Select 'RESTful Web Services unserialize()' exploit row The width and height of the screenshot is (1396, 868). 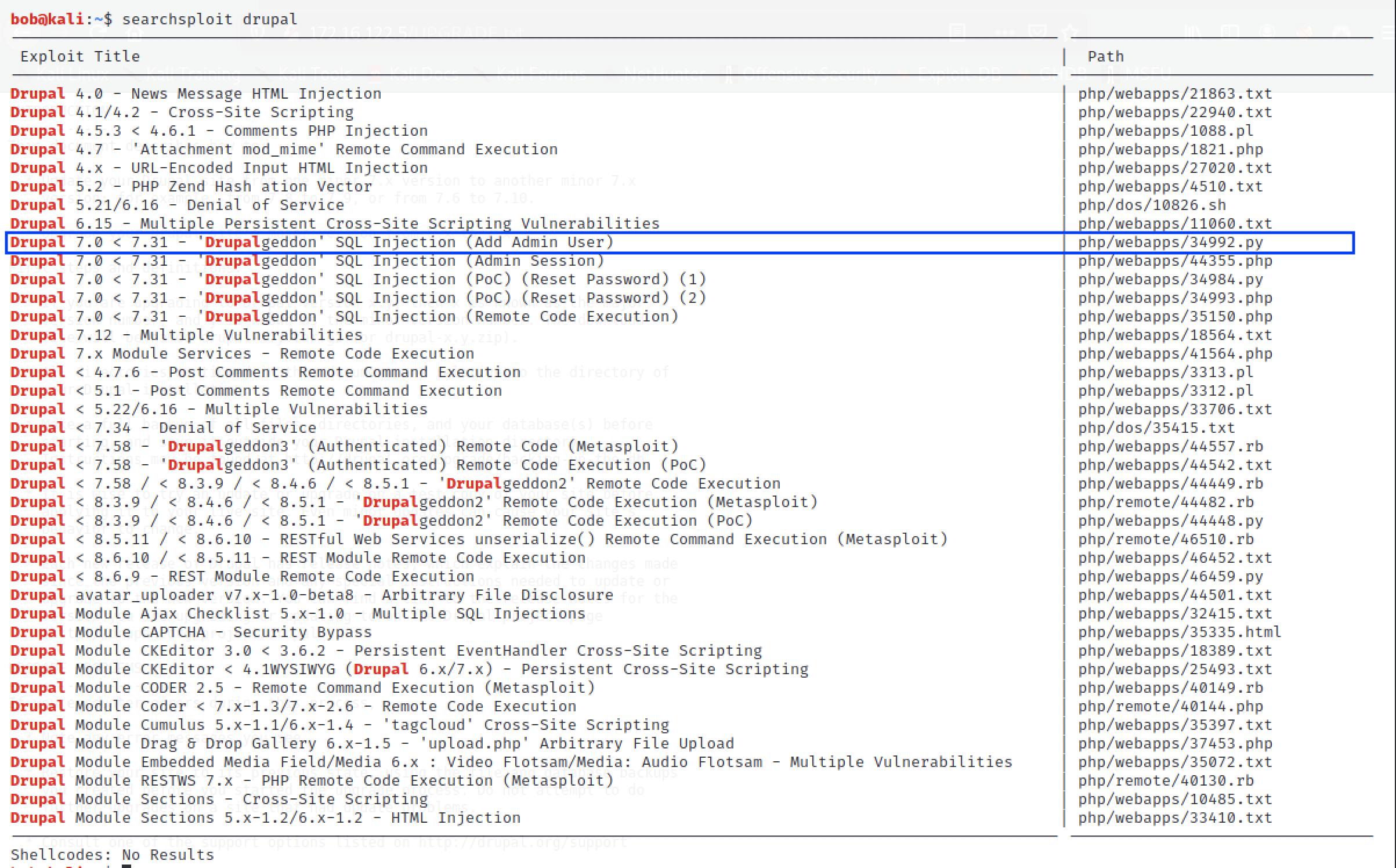click(479, 539)
